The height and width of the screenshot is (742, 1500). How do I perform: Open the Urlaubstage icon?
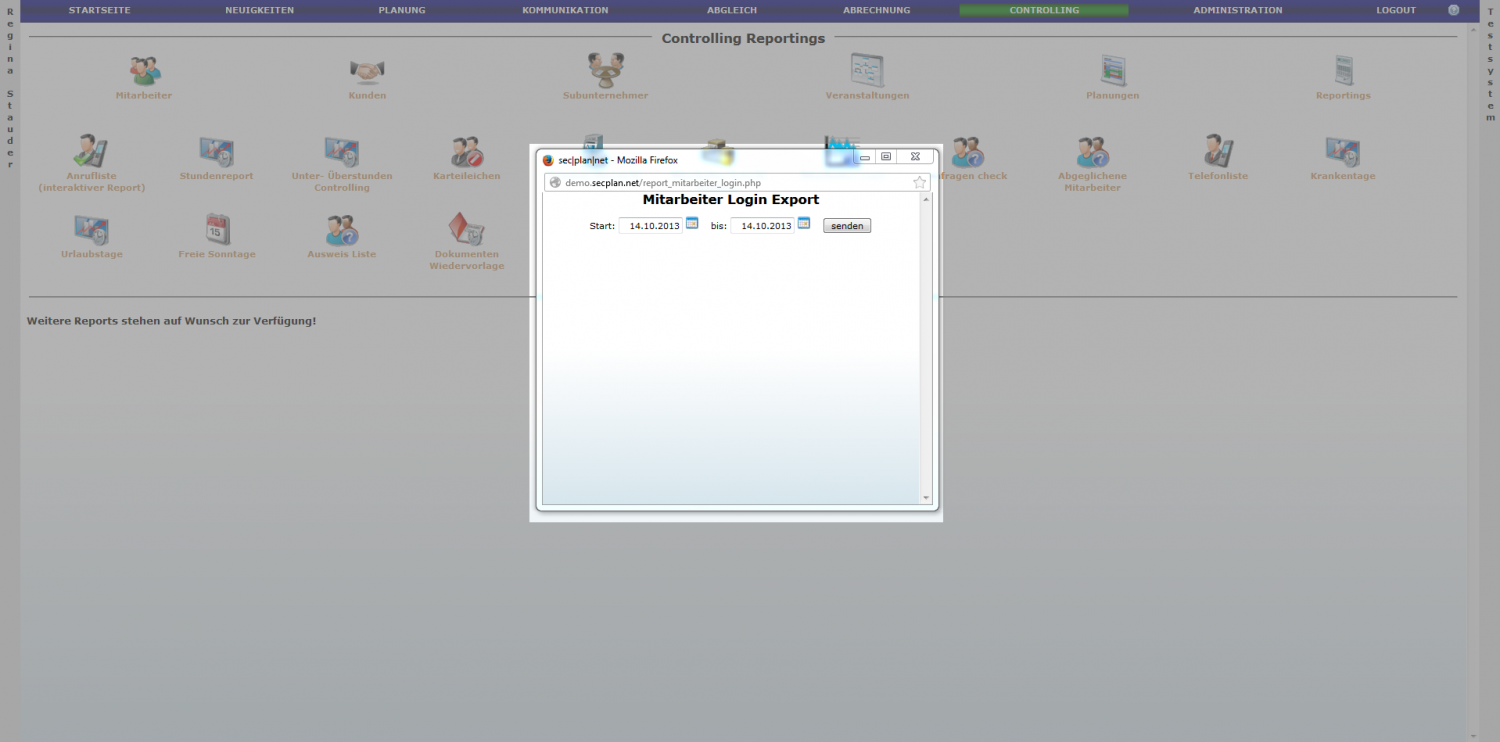(91, 229)
